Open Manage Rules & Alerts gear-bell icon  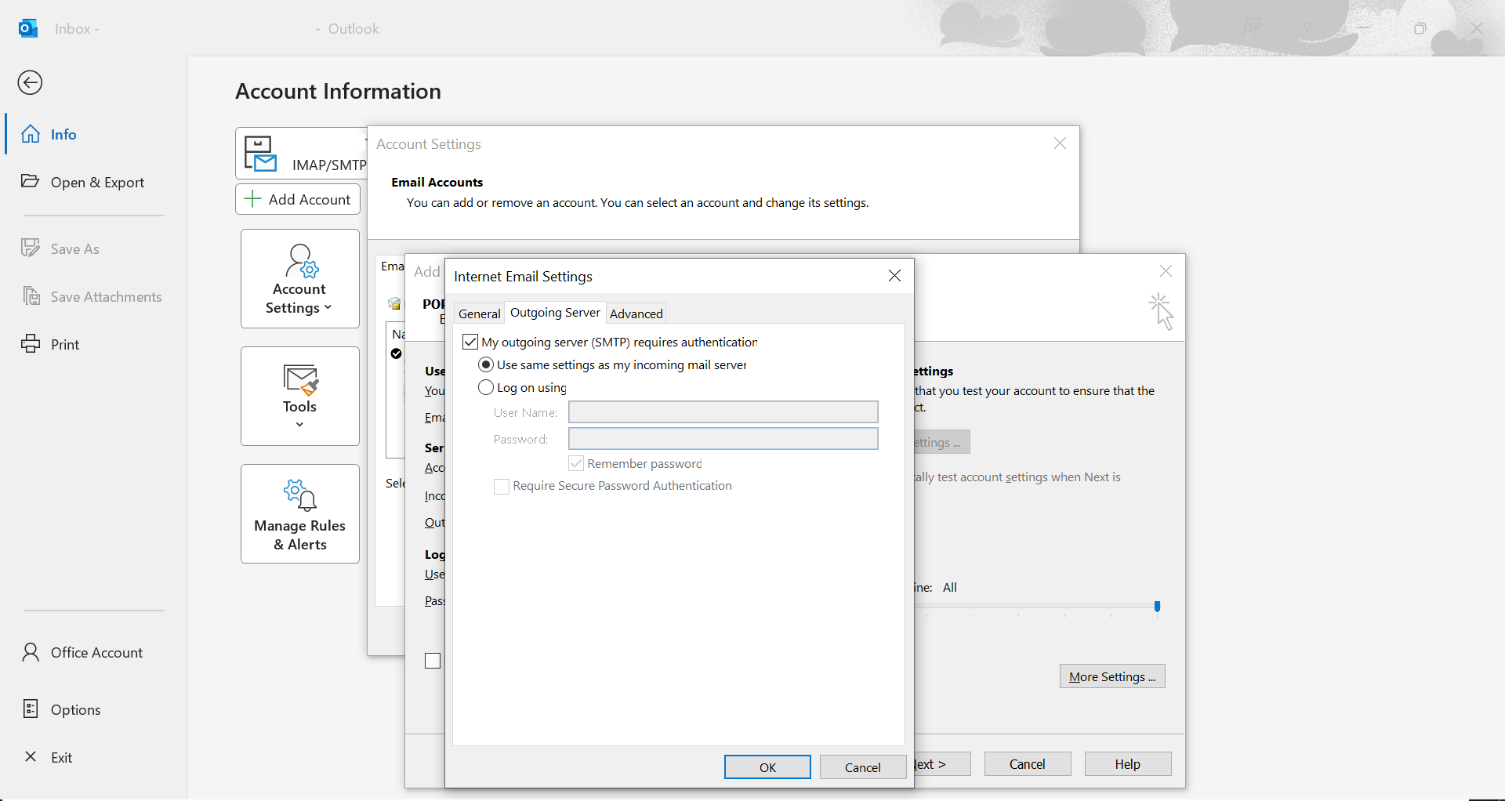click(299, 495)
